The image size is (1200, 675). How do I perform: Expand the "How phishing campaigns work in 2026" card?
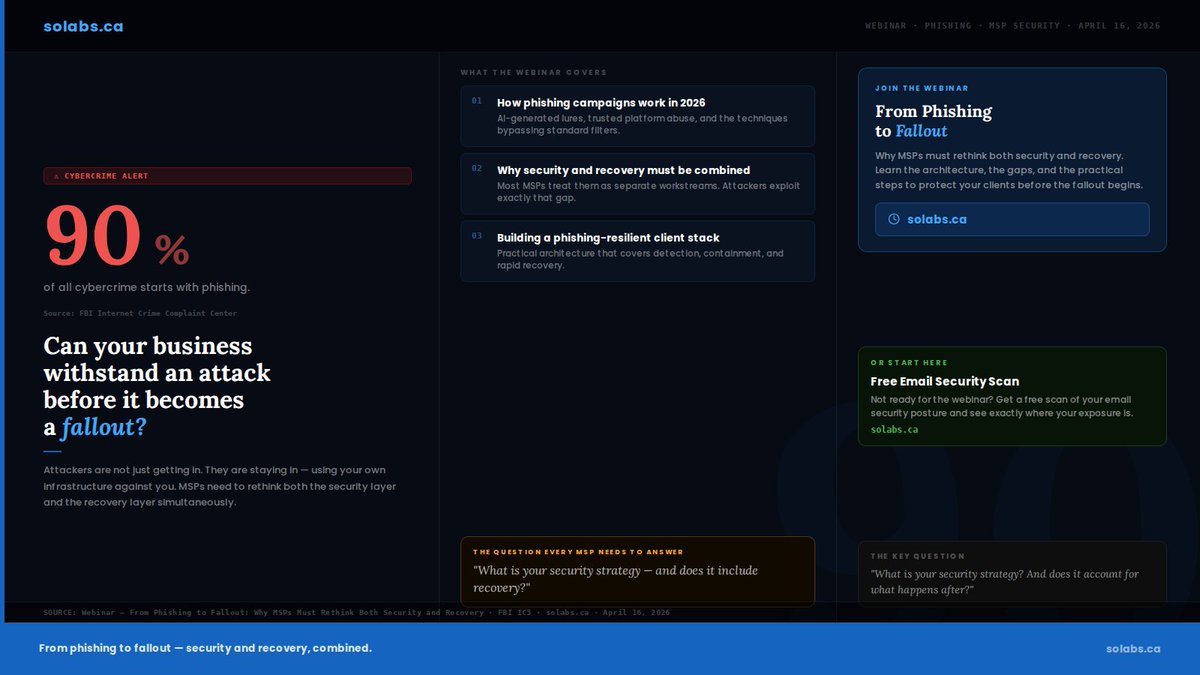[637, 115]
